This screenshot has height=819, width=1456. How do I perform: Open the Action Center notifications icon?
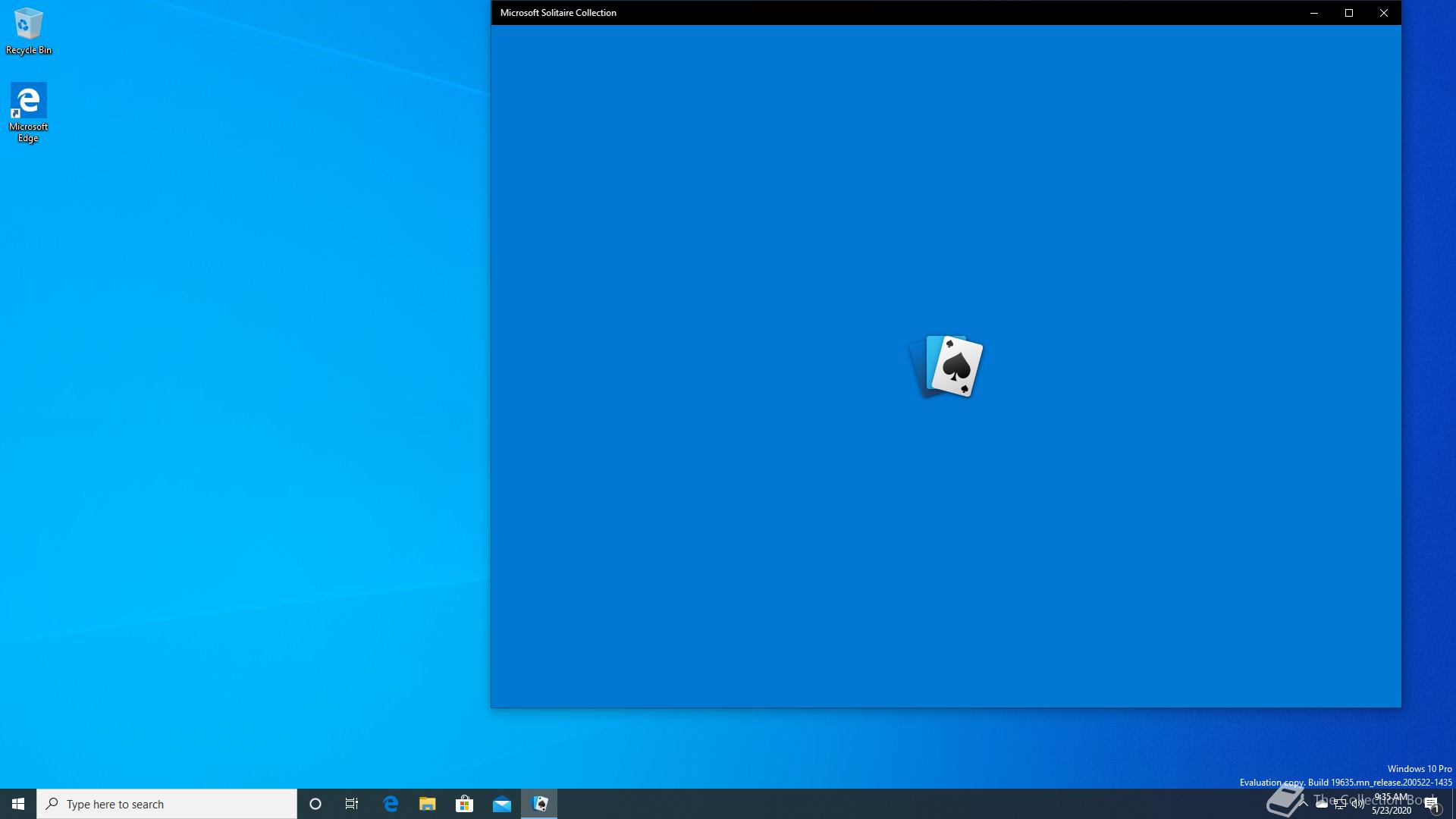pyautogui.click(x=1432, y=805)
